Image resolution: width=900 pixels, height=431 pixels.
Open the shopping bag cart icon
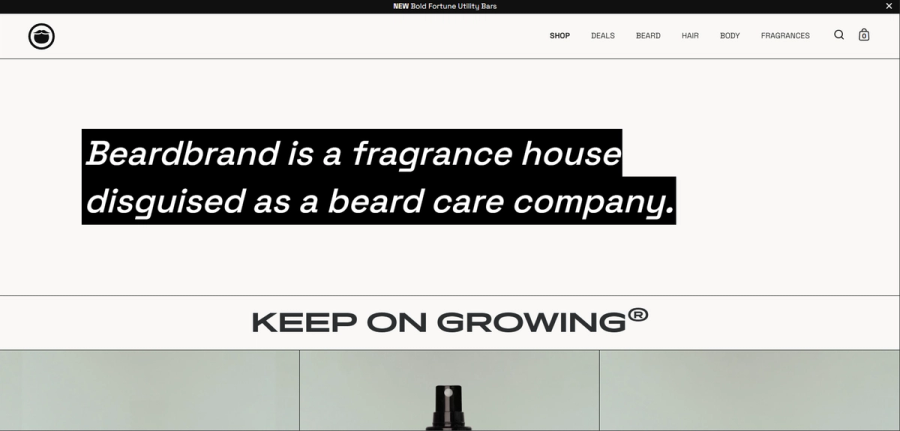click(864, 35)
